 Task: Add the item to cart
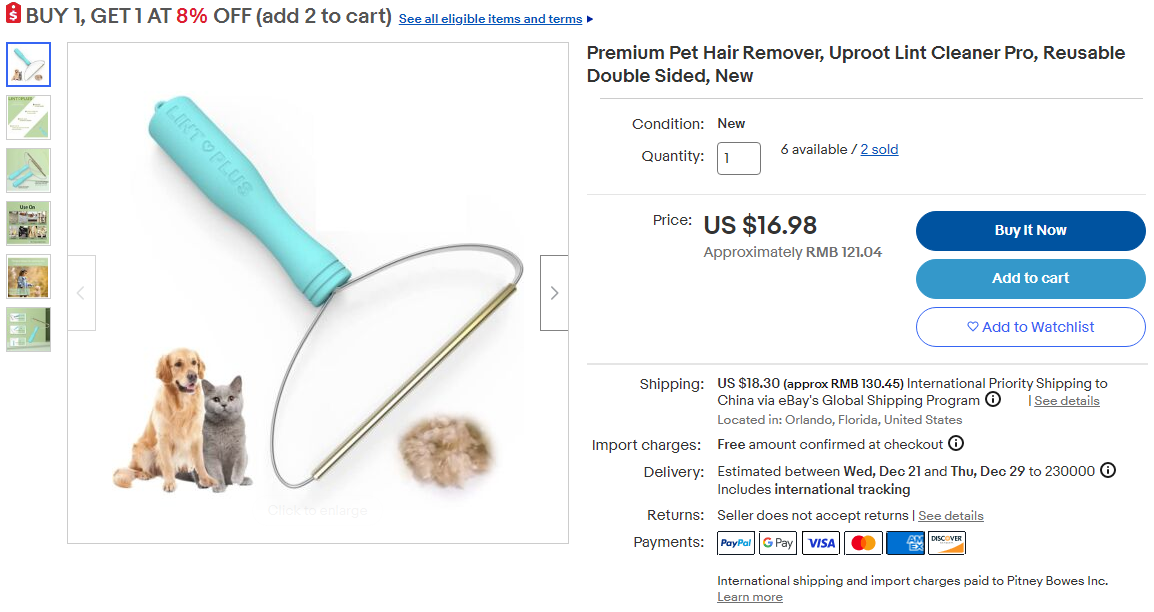click(1030, 279)
